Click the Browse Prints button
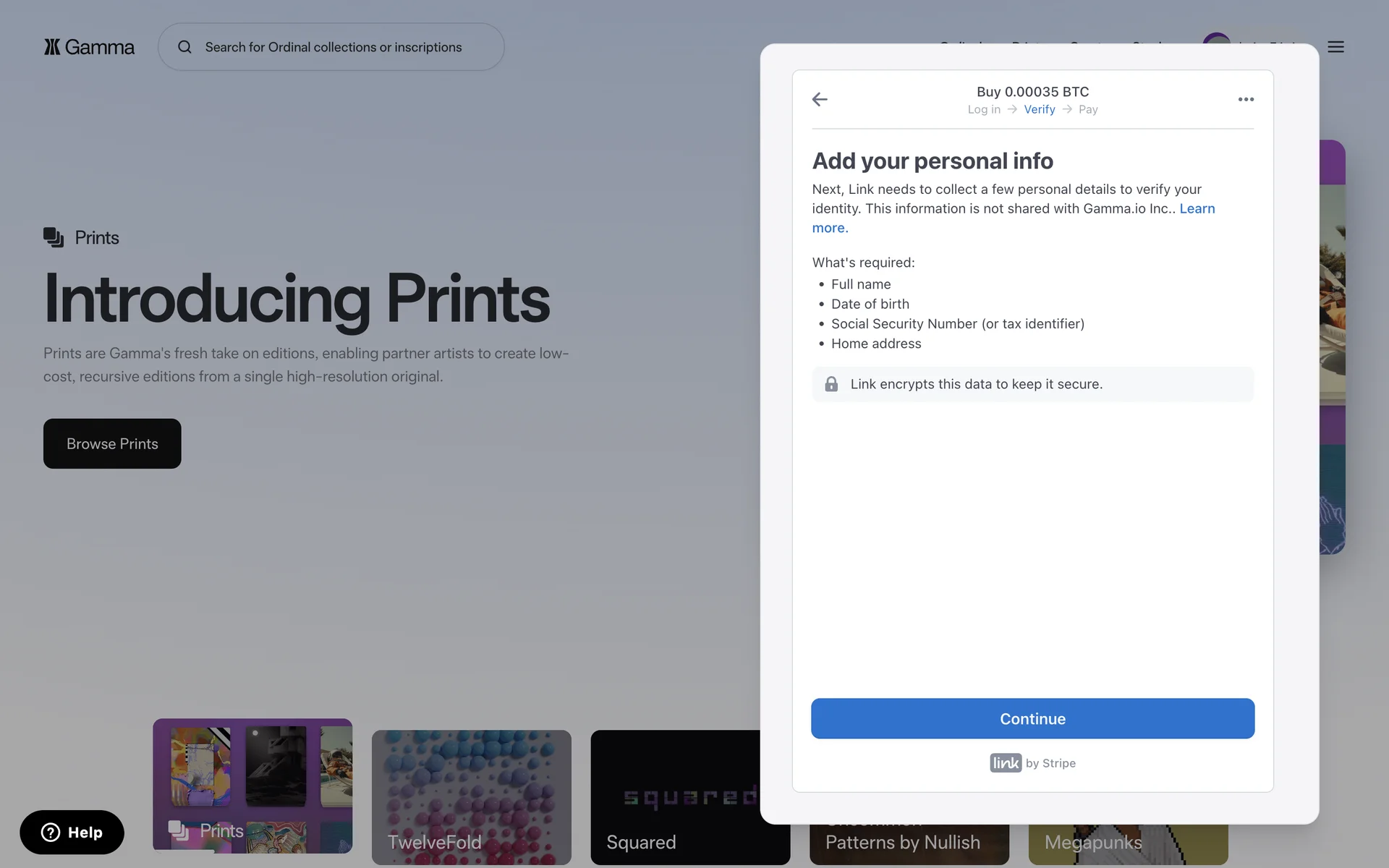The image size is (1389, 868). tap(112, 443)
